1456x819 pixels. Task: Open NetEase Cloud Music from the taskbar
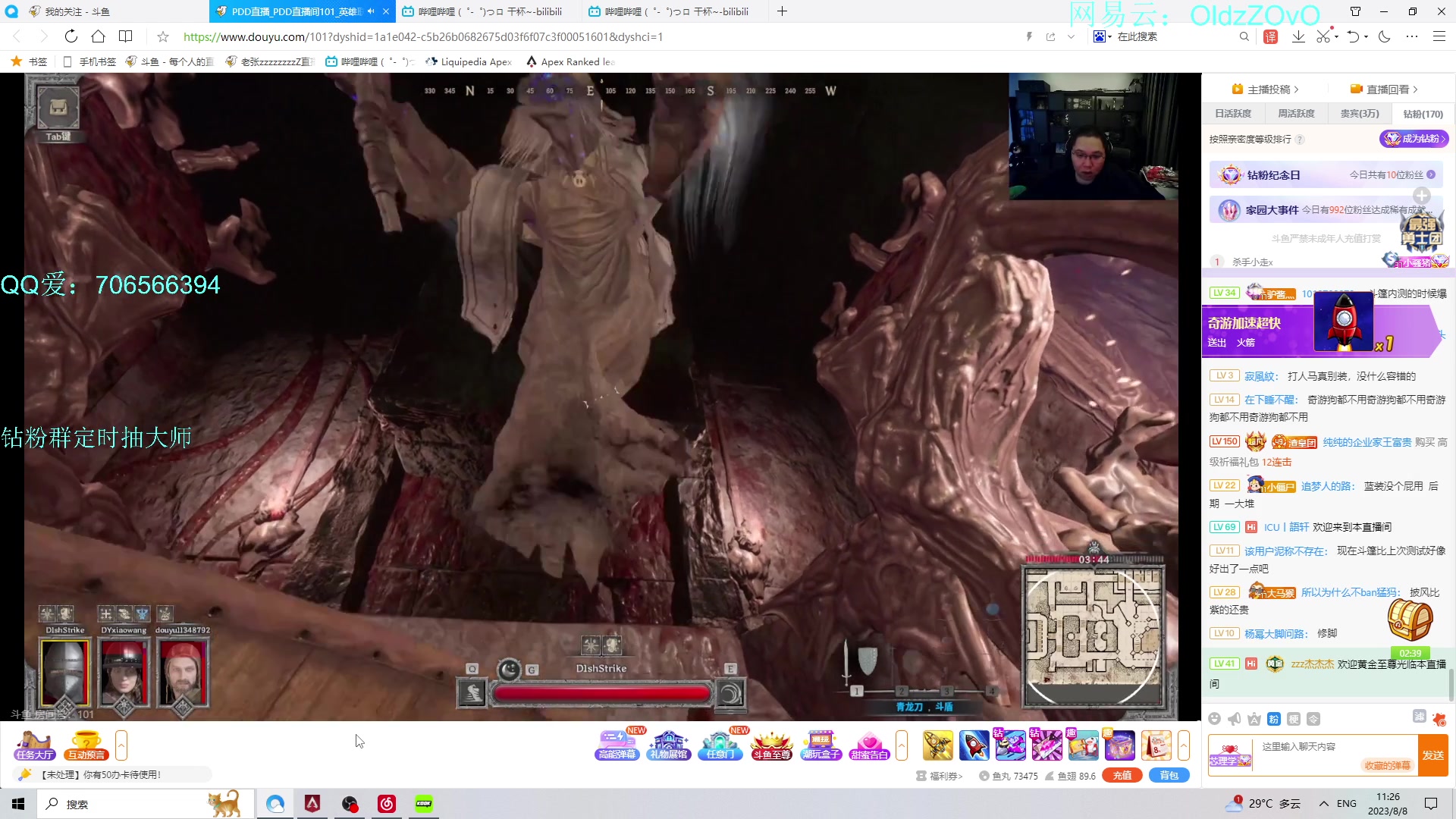(x=387, y=804)
